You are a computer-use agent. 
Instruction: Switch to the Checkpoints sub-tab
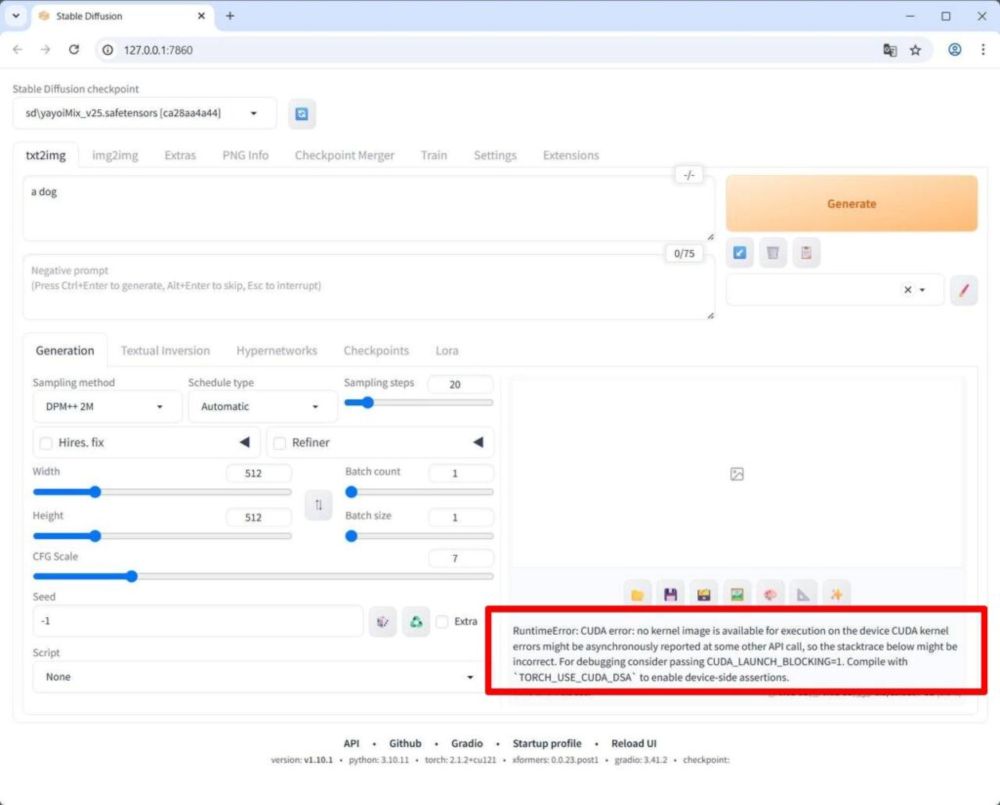[x=376, y=351]
